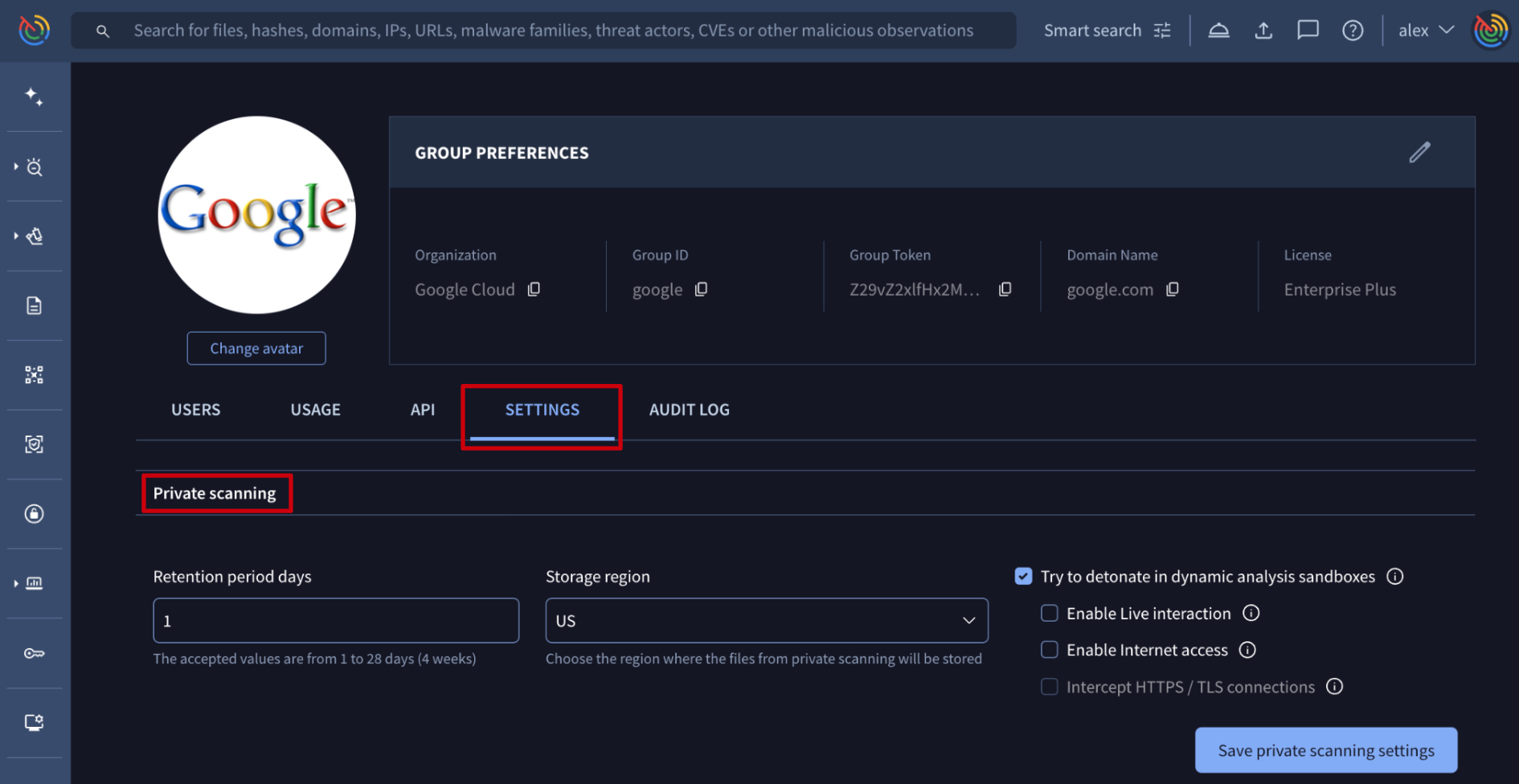Open the Storage region dropdown
Image resolution: width=1519 pixels, height=784 pixels.
click(x=767, y=620)
